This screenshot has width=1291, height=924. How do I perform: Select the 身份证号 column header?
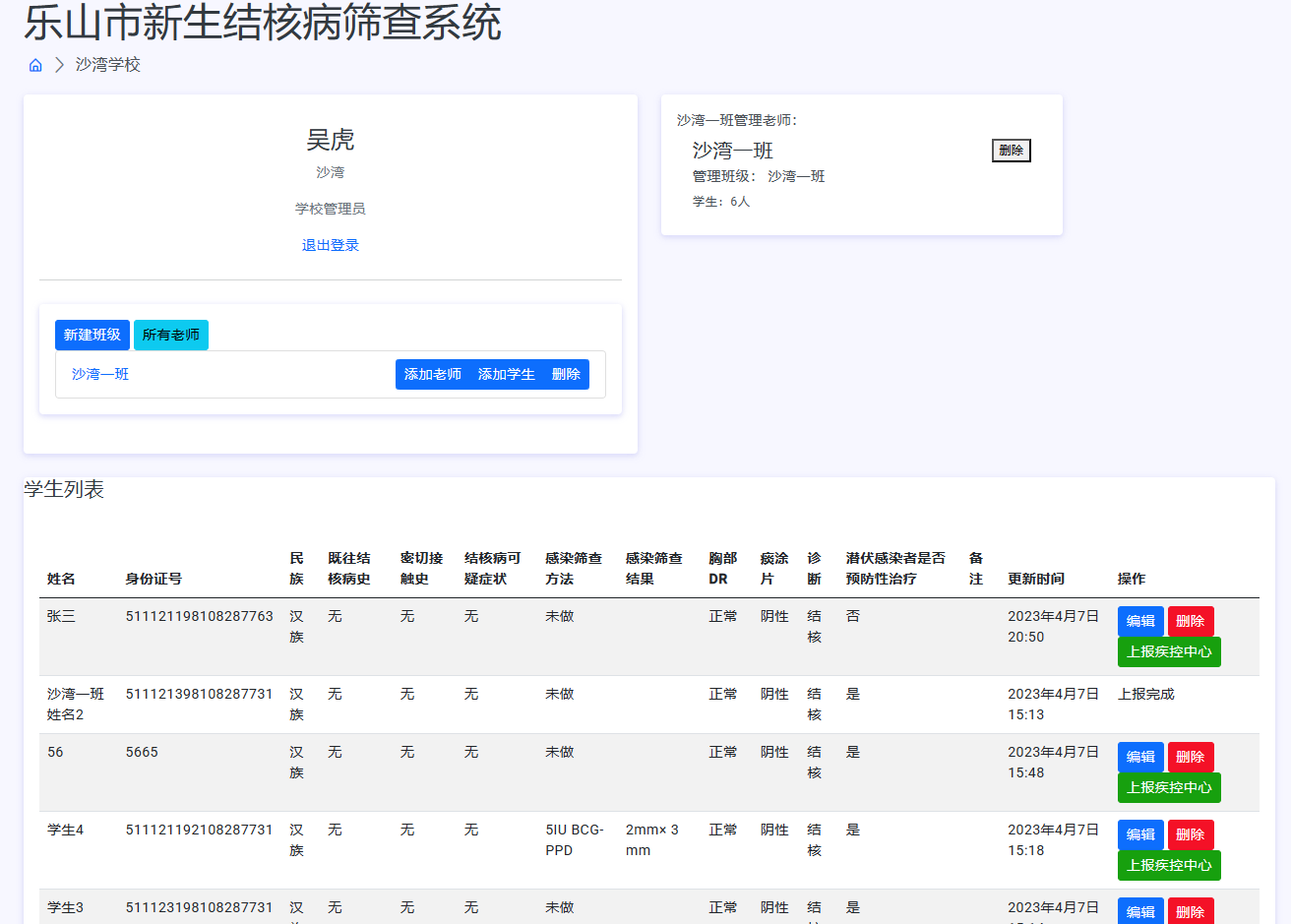[x=154, y=579]
